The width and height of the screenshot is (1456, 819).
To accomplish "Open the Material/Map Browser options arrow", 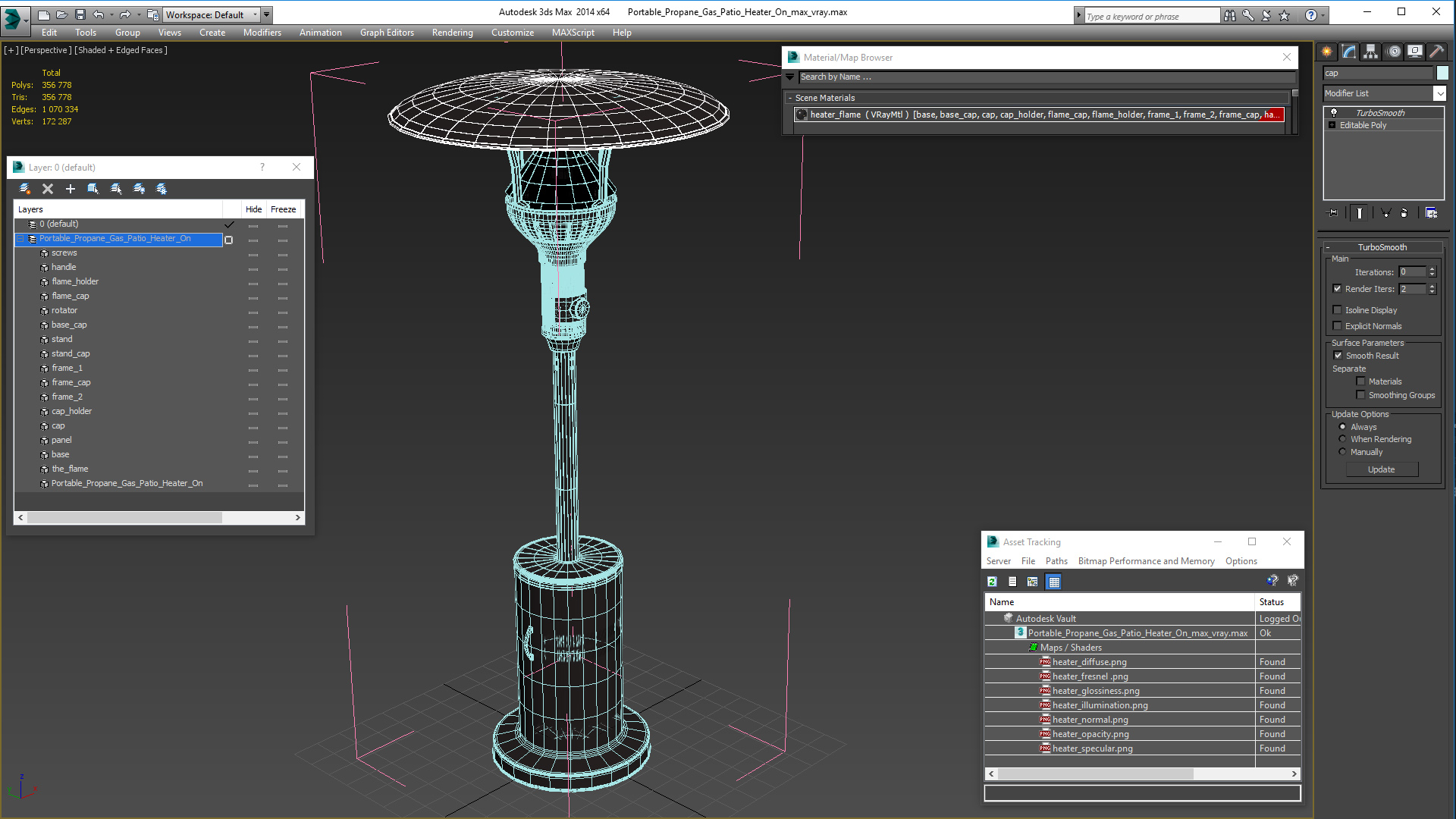I will pyautogui.click(x=790, y=77).
